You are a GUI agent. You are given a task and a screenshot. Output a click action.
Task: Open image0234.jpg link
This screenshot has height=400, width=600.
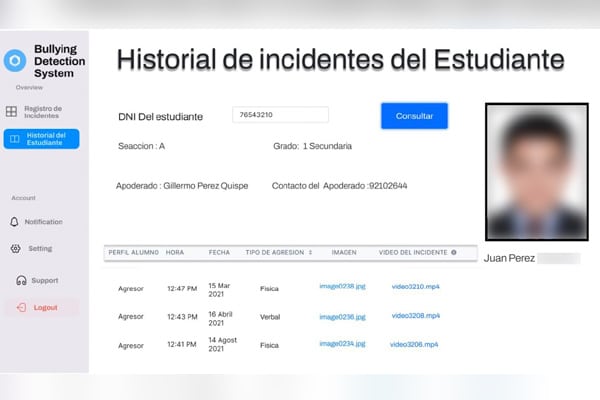coord(342,345)
